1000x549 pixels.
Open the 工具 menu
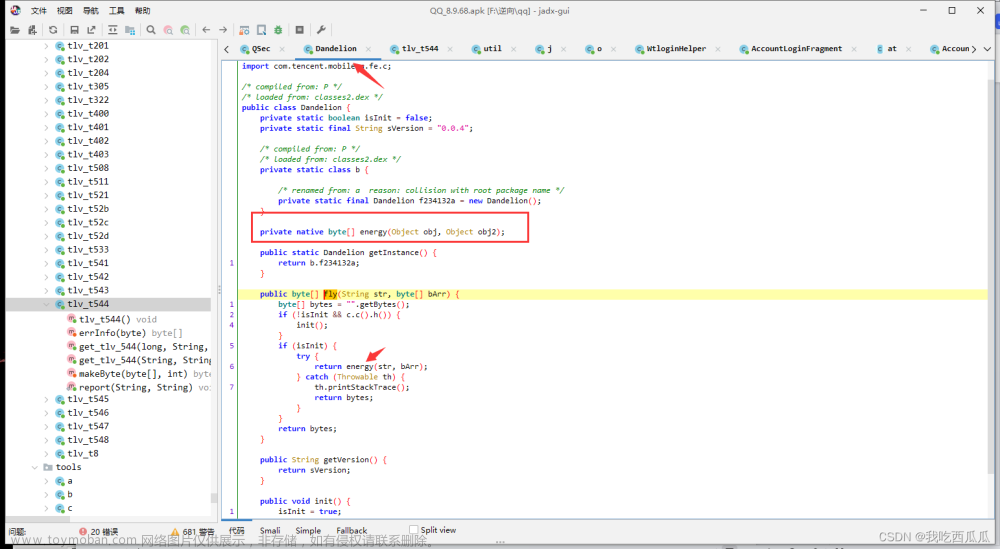point(117,11)
